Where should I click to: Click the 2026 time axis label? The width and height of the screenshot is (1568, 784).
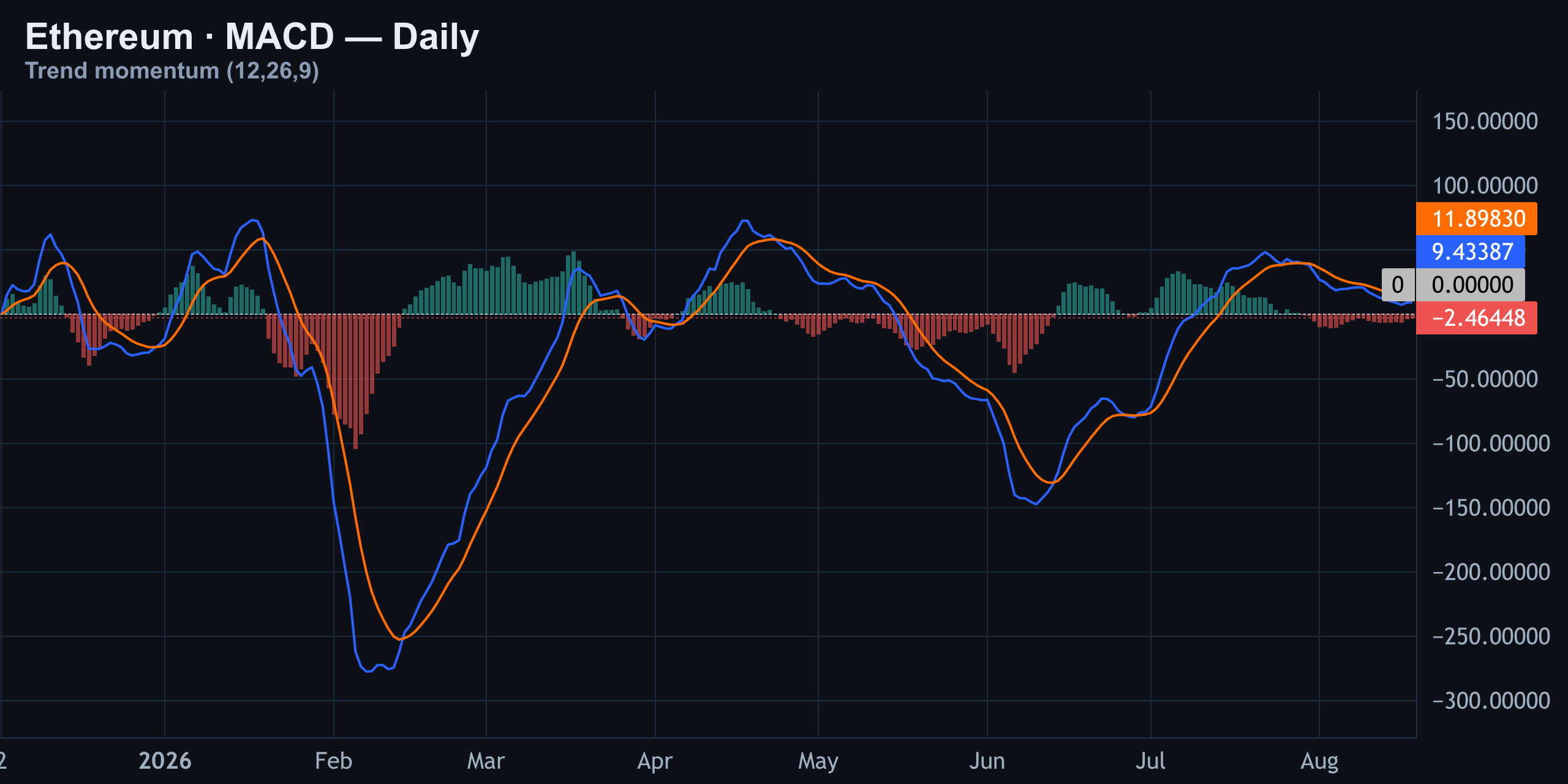coord(165,761)
